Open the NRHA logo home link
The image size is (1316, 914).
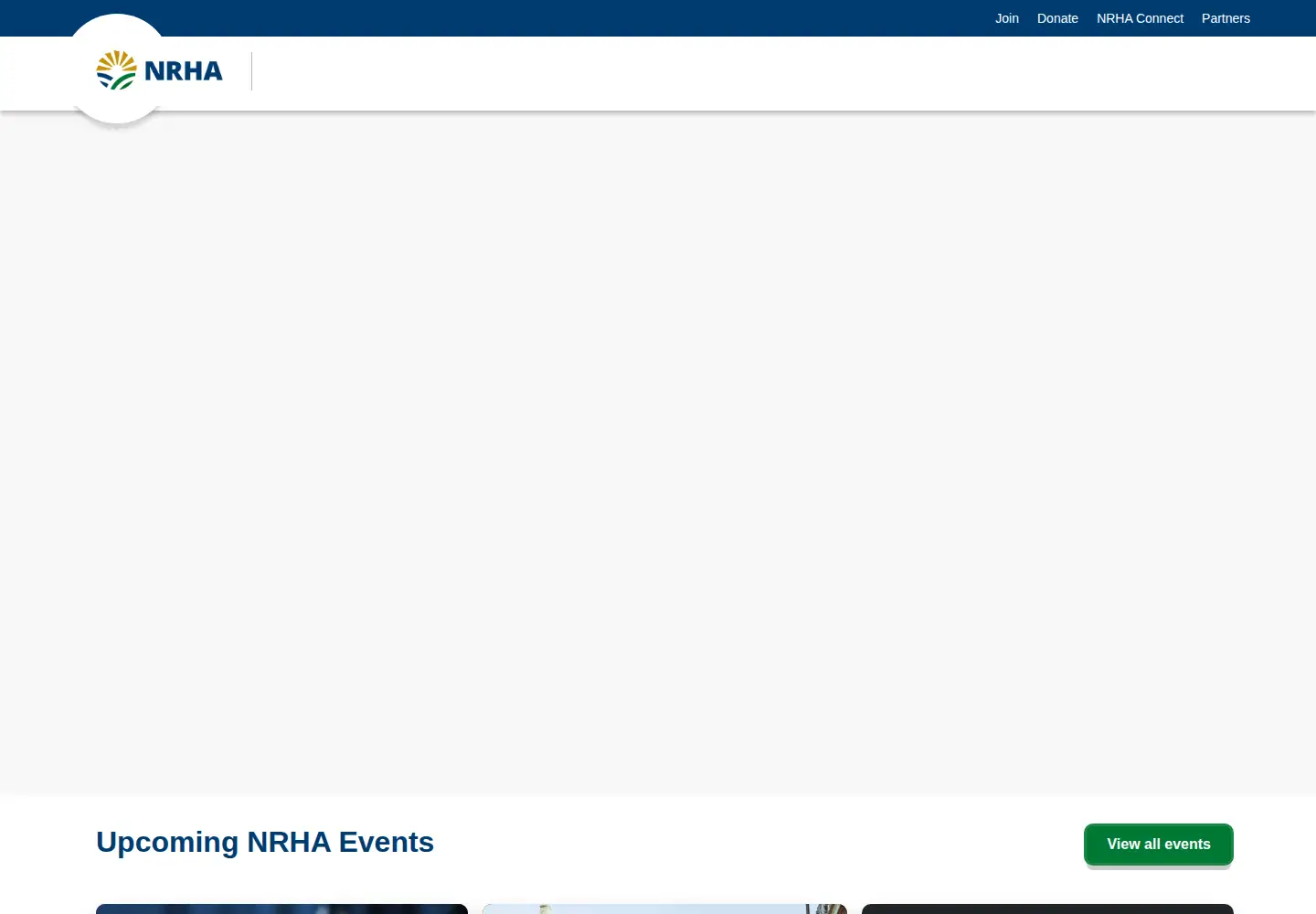click(x=160, y=70)
